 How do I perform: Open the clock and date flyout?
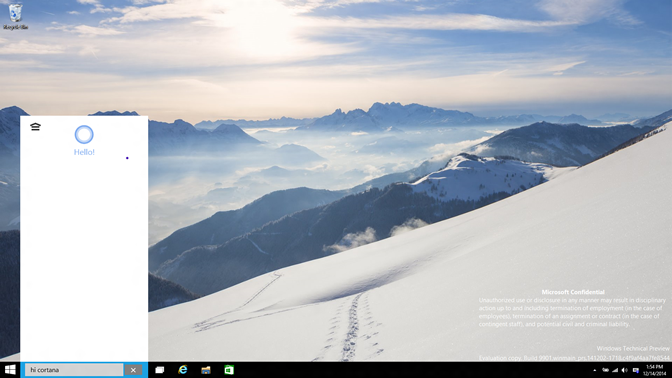pos(654,370)
